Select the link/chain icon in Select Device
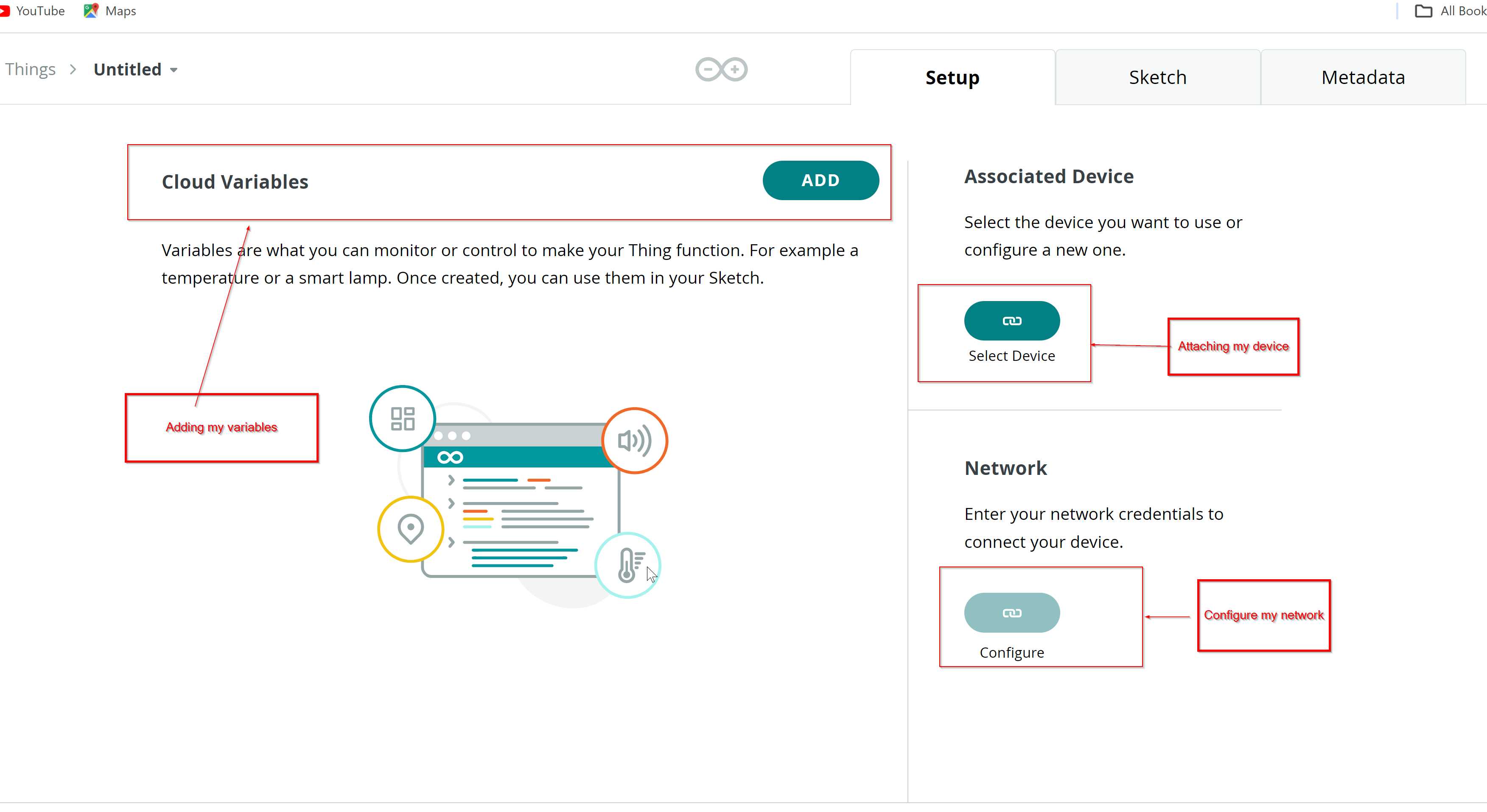The width and height of the screenshot is (1487, 812). 1011,320
